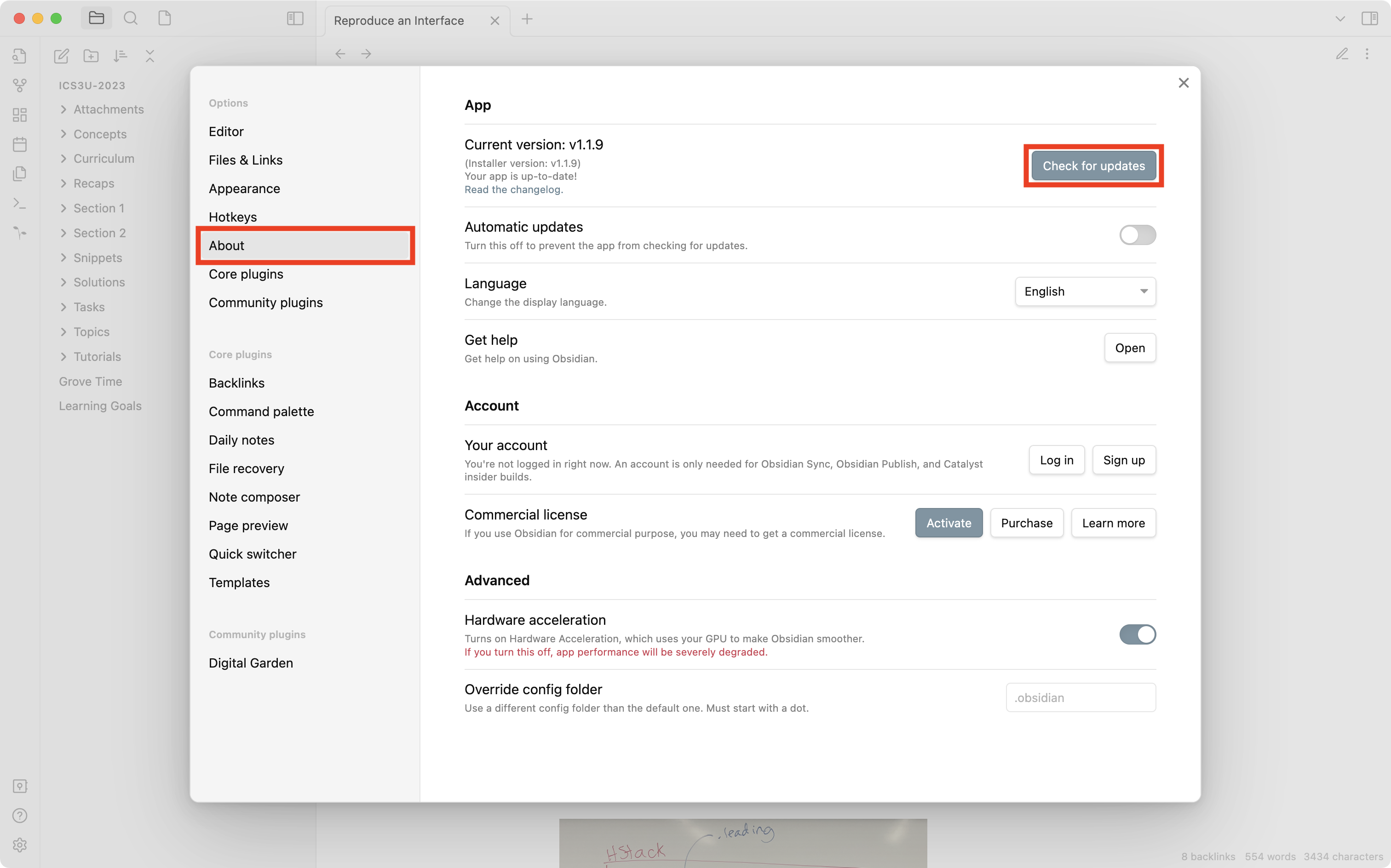1391x868 pixels.
Task: Collapse the left sidebar toggle icon
Action: (295, 18)
